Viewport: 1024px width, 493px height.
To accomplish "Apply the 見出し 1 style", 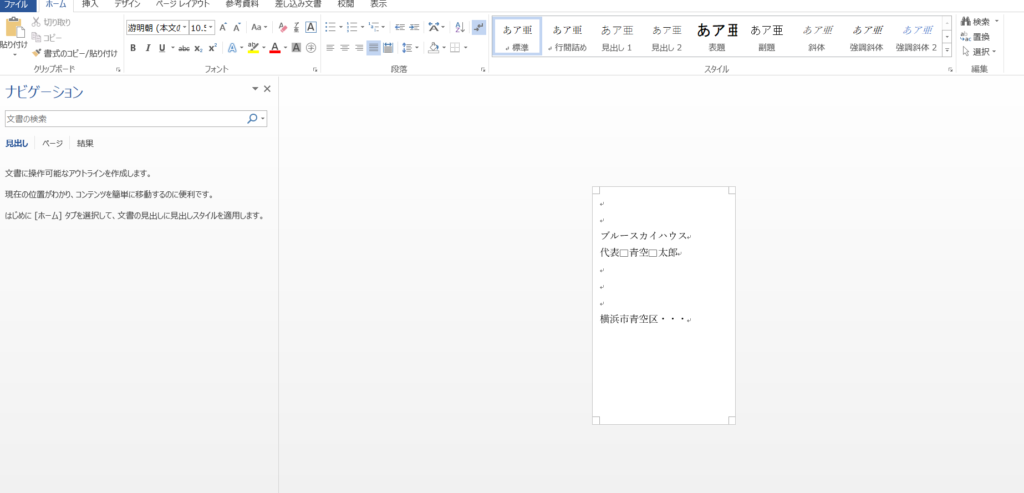I will (616, 37).
